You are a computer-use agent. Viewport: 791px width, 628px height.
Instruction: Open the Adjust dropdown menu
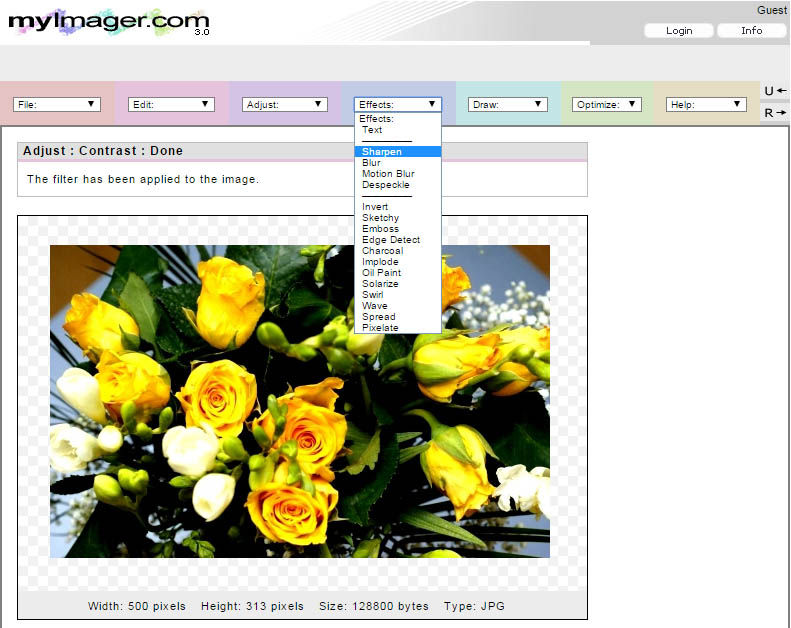[285, 104]
